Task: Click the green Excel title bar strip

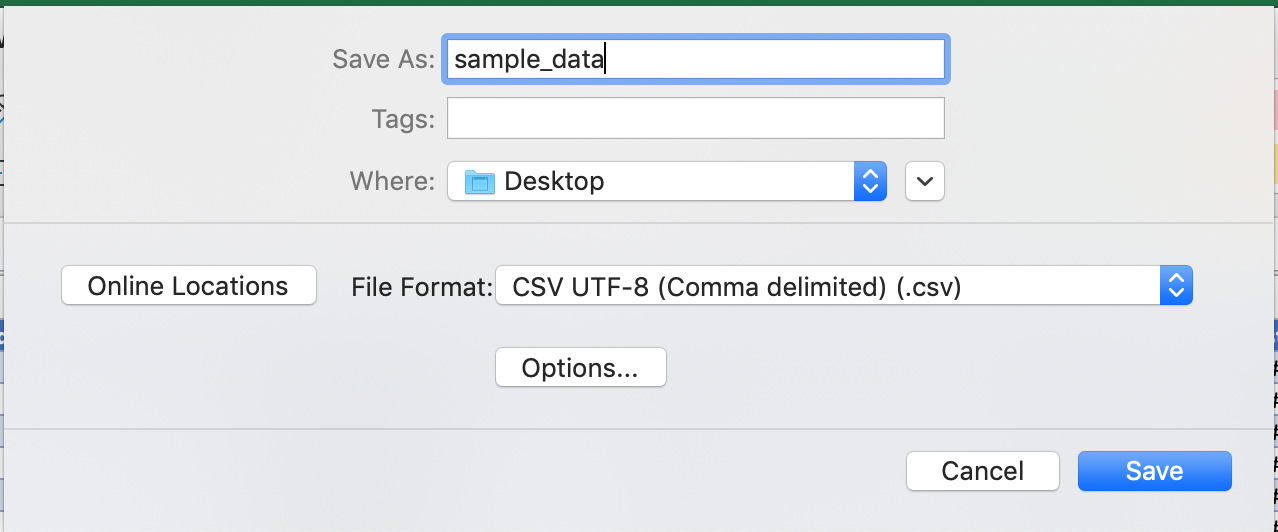Action: [639, 3]
